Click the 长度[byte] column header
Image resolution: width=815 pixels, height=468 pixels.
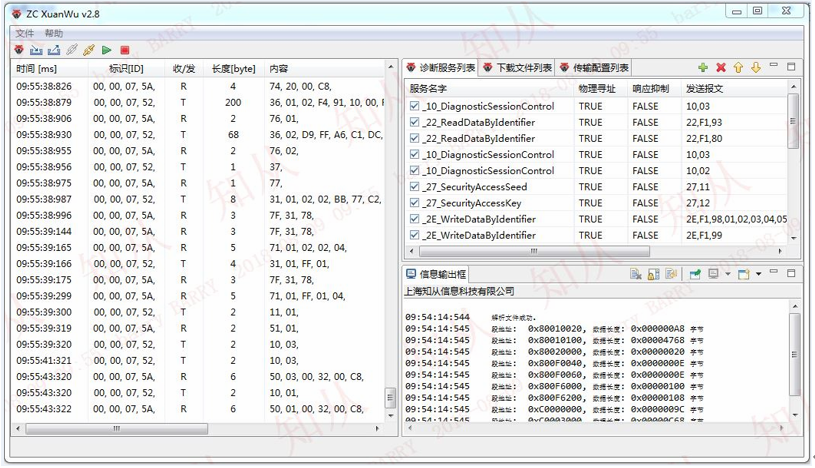(x=233, y=69)
